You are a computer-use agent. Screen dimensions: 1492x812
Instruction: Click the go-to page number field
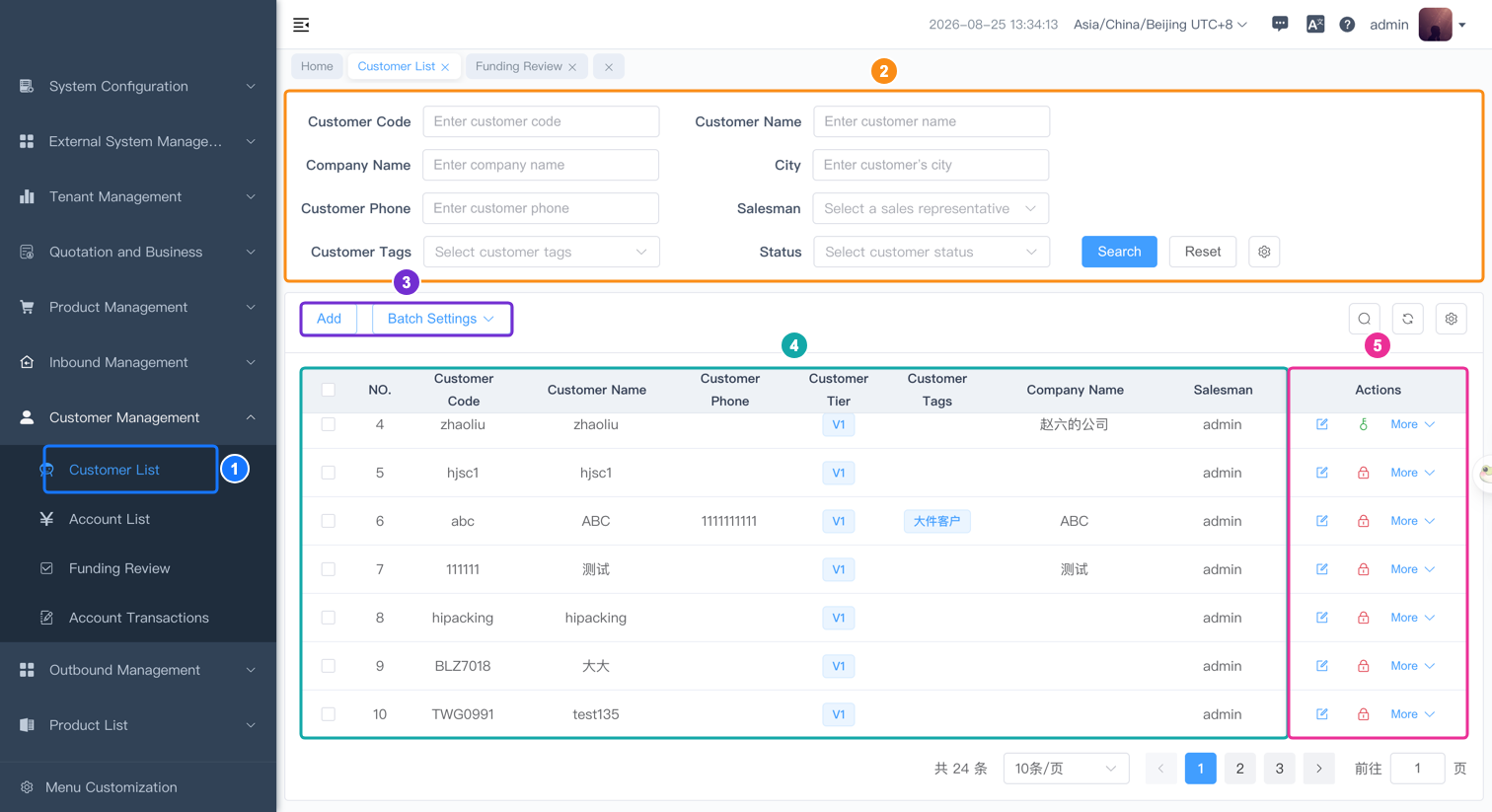(1417, 769)
